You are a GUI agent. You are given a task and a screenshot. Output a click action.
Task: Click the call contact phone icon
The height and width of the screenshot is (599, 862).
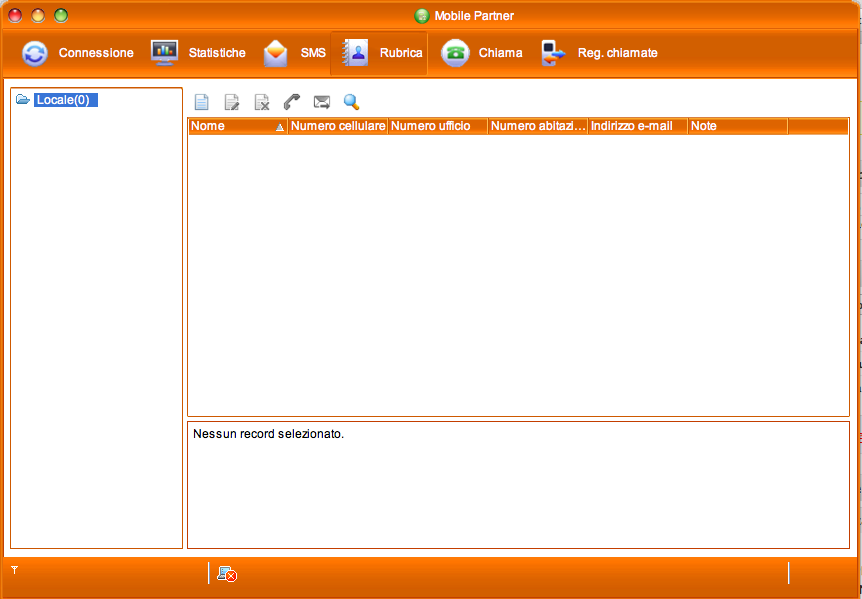point(291,102)
